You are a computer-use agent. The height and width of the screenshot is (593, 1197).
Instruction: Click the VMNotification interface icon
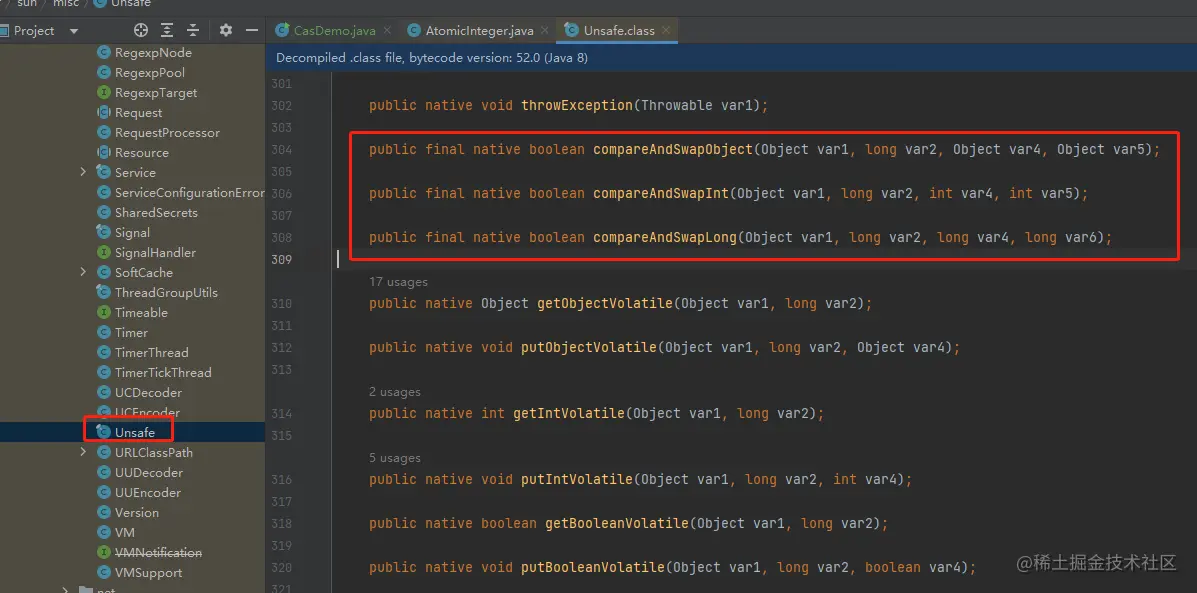tap(104, 553)
